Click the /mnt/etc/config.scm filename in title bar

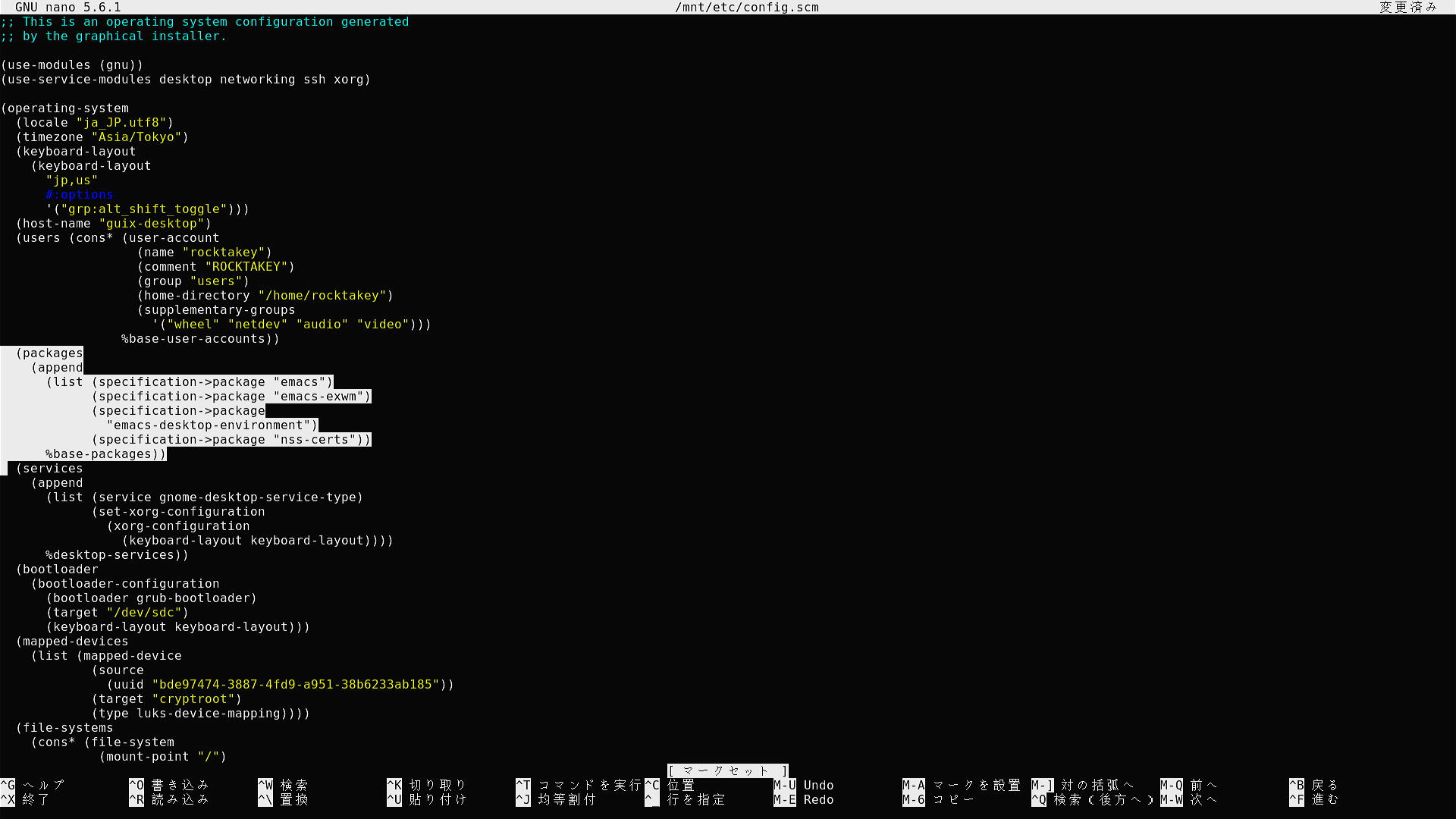point(746,8)
